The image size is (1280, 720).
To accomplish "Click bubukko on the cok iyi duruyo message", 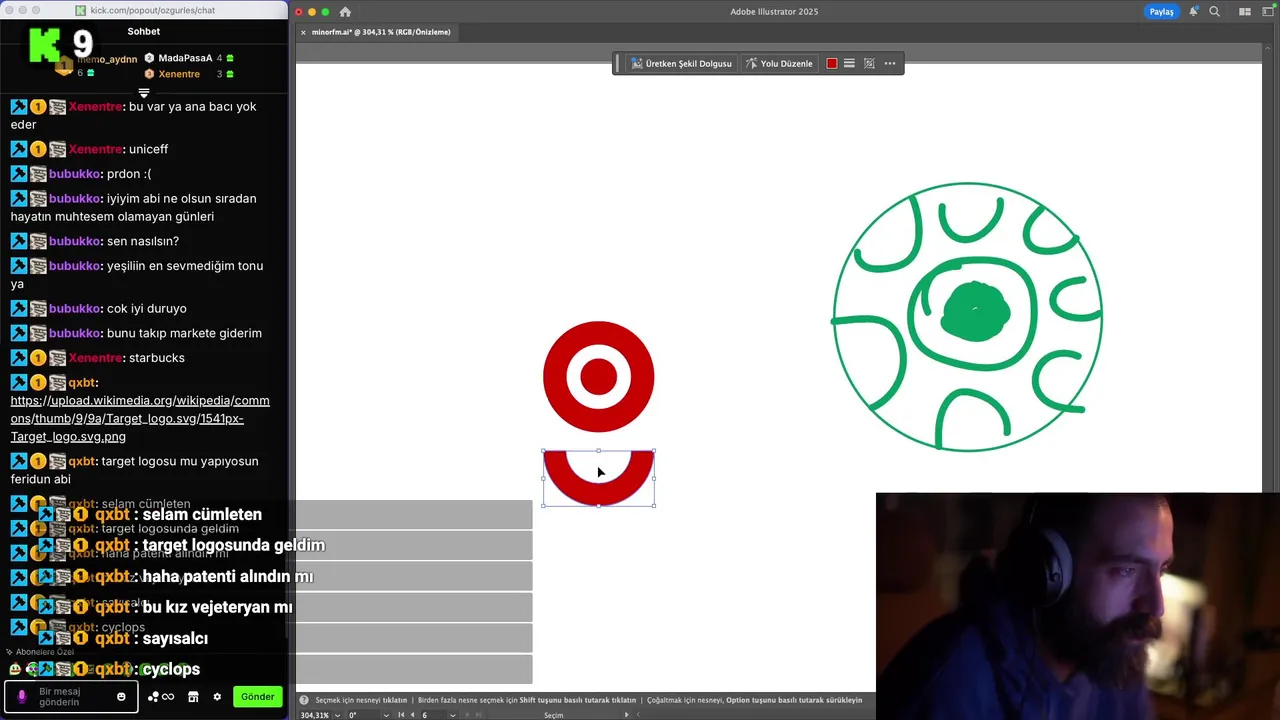I will tap(75, 309).
